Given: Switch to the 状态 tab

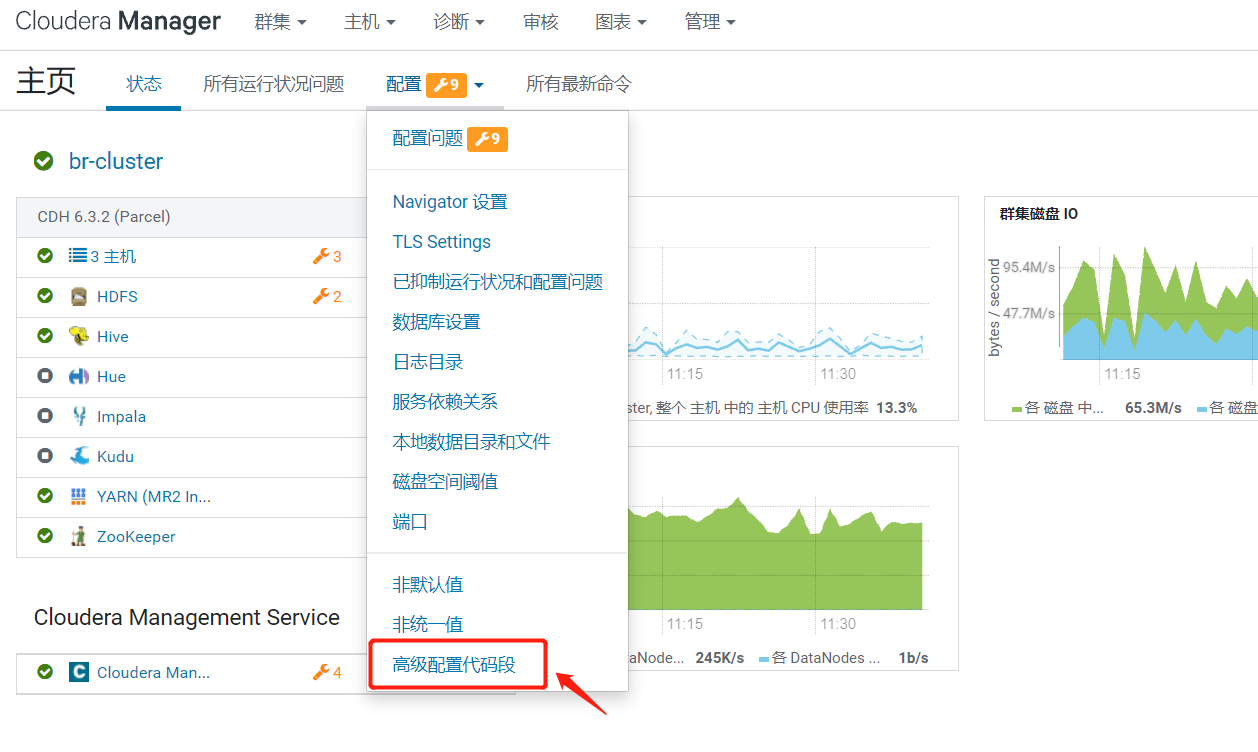Looking at the screenshot, I should [x=144, y=84].
